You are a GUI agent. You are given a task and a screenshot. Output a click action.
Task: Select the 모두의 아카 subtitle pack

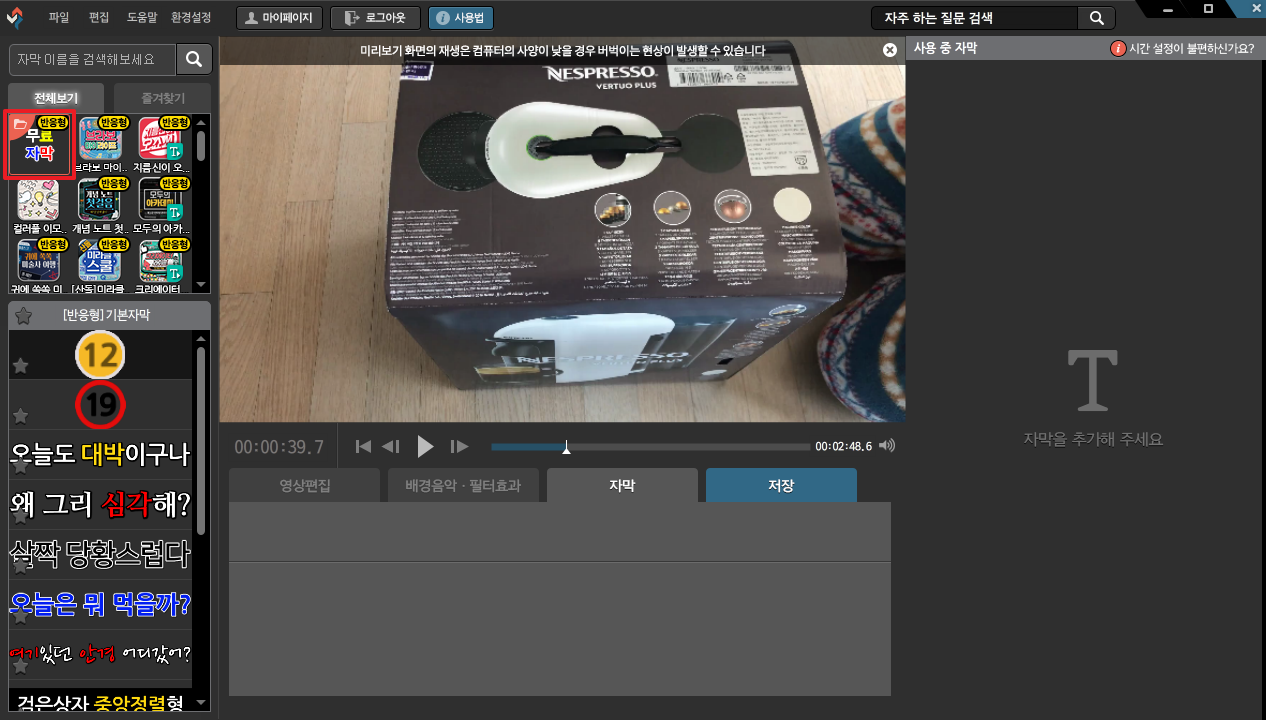160,207
